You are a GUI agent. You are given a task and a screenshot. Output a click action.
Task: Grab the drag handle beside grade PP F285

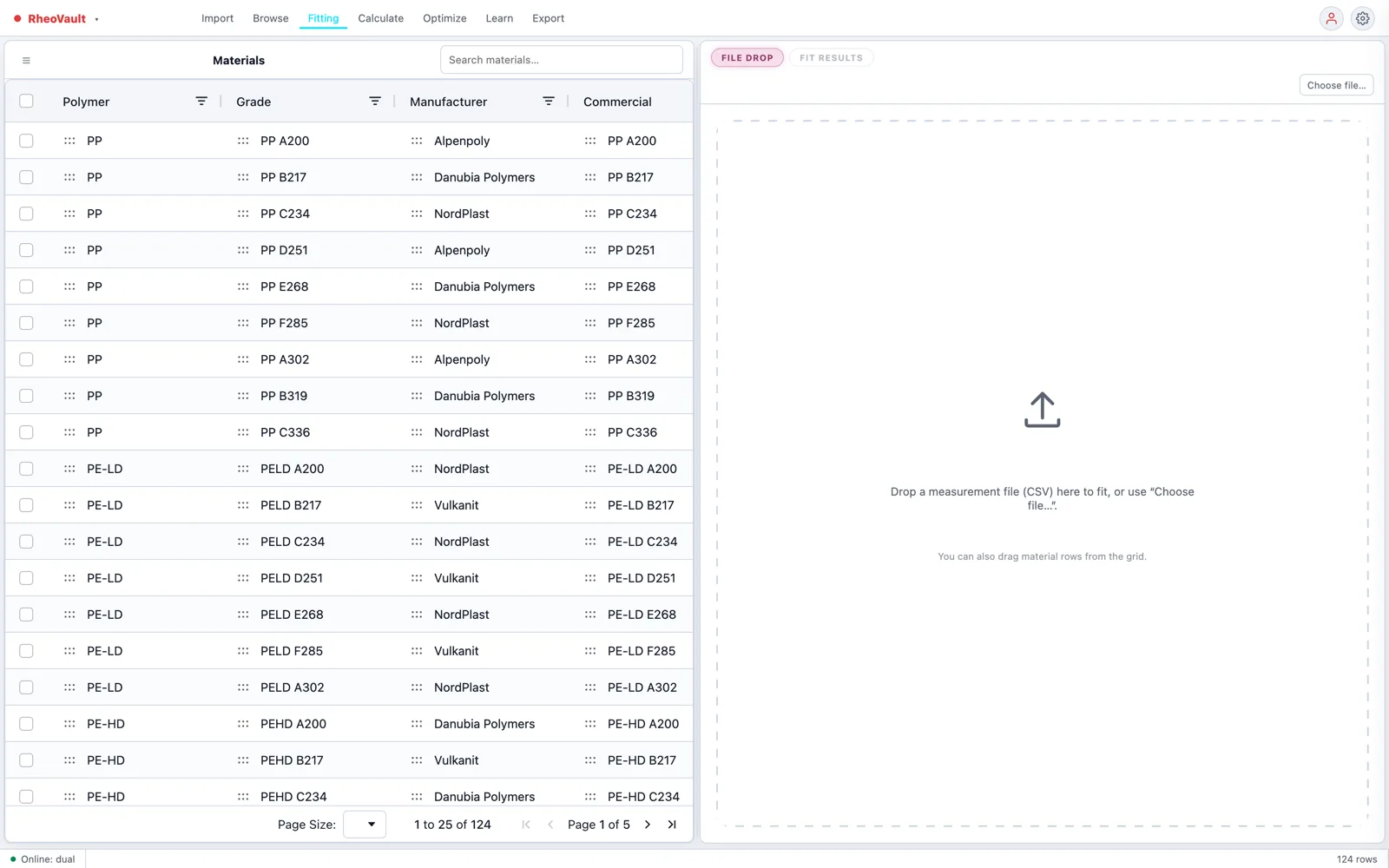click(x=243, y=323)
